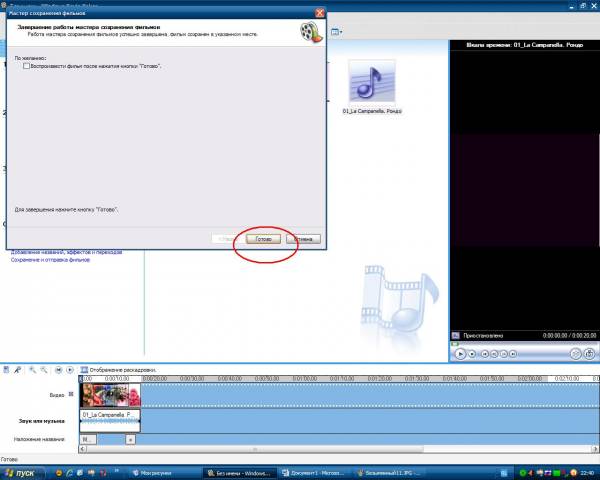This screenshot has height=480, width=600.
Task: Launch Internet Explorer from quick launch
Action: (70, 473)
